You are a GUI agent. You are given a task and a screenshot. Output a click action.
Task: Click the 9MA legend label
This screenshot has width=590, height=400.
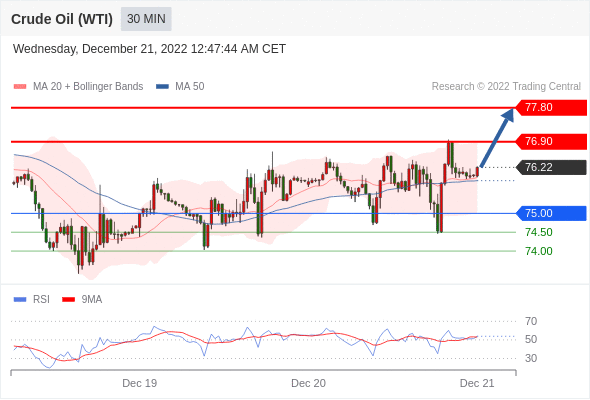(x=92, y=300)
